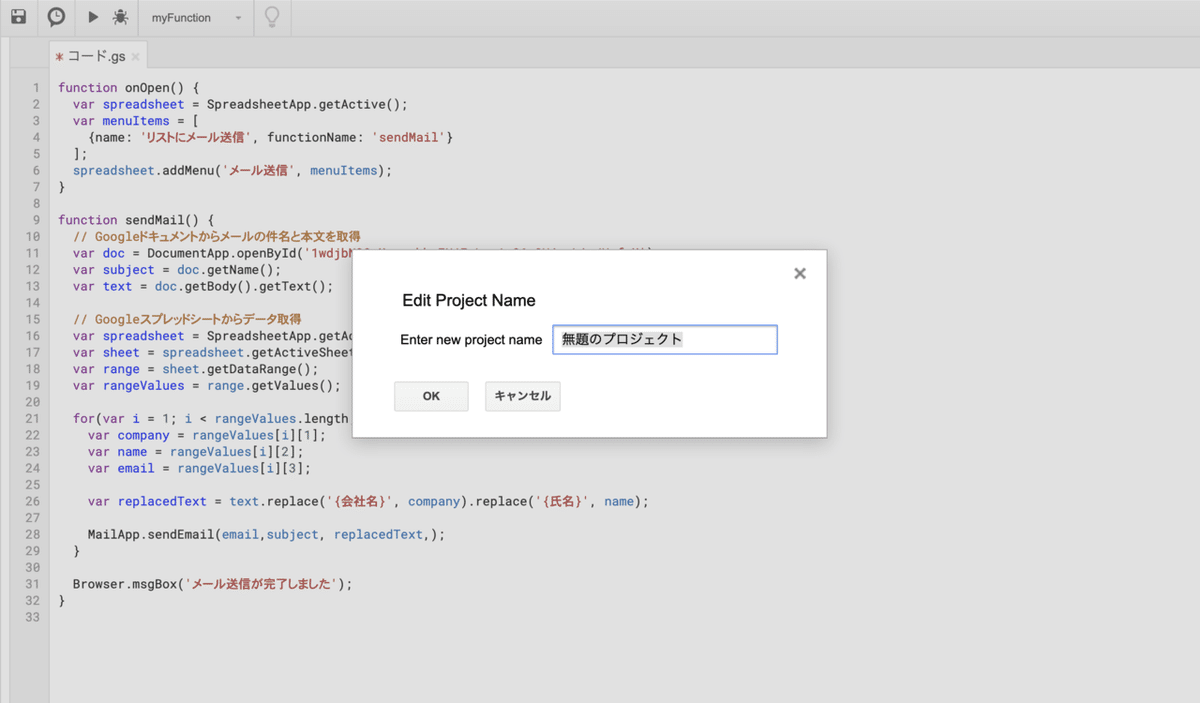1200x703 pixels.
Task: Click the 'var replacedText' code line
Action: coord(368,501)
